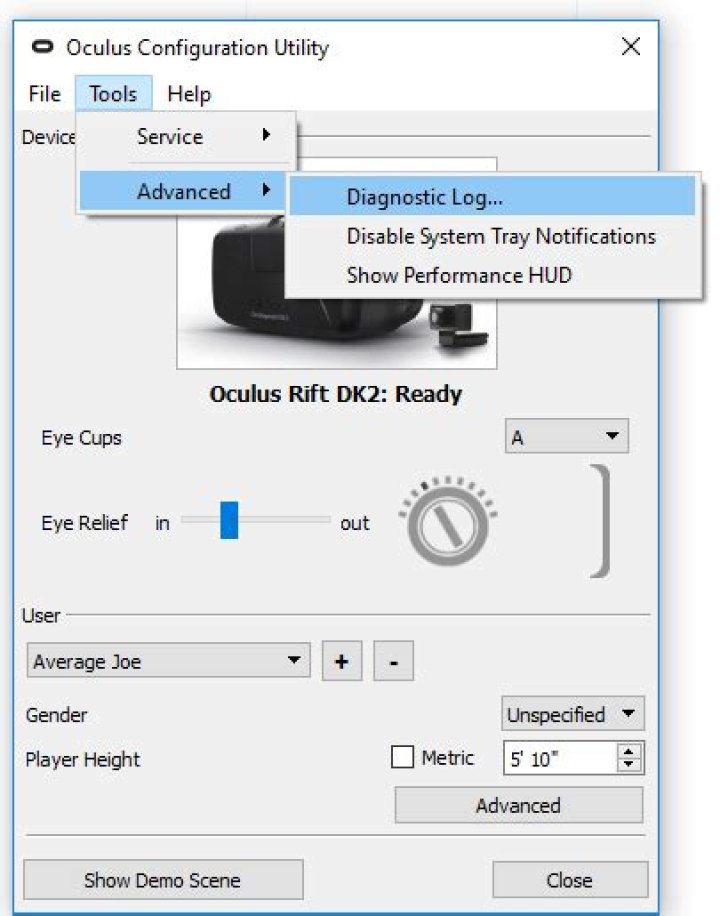Enable the Metric checkbox
The height and width of the screenshot is (916, 720).
(402, 757)
